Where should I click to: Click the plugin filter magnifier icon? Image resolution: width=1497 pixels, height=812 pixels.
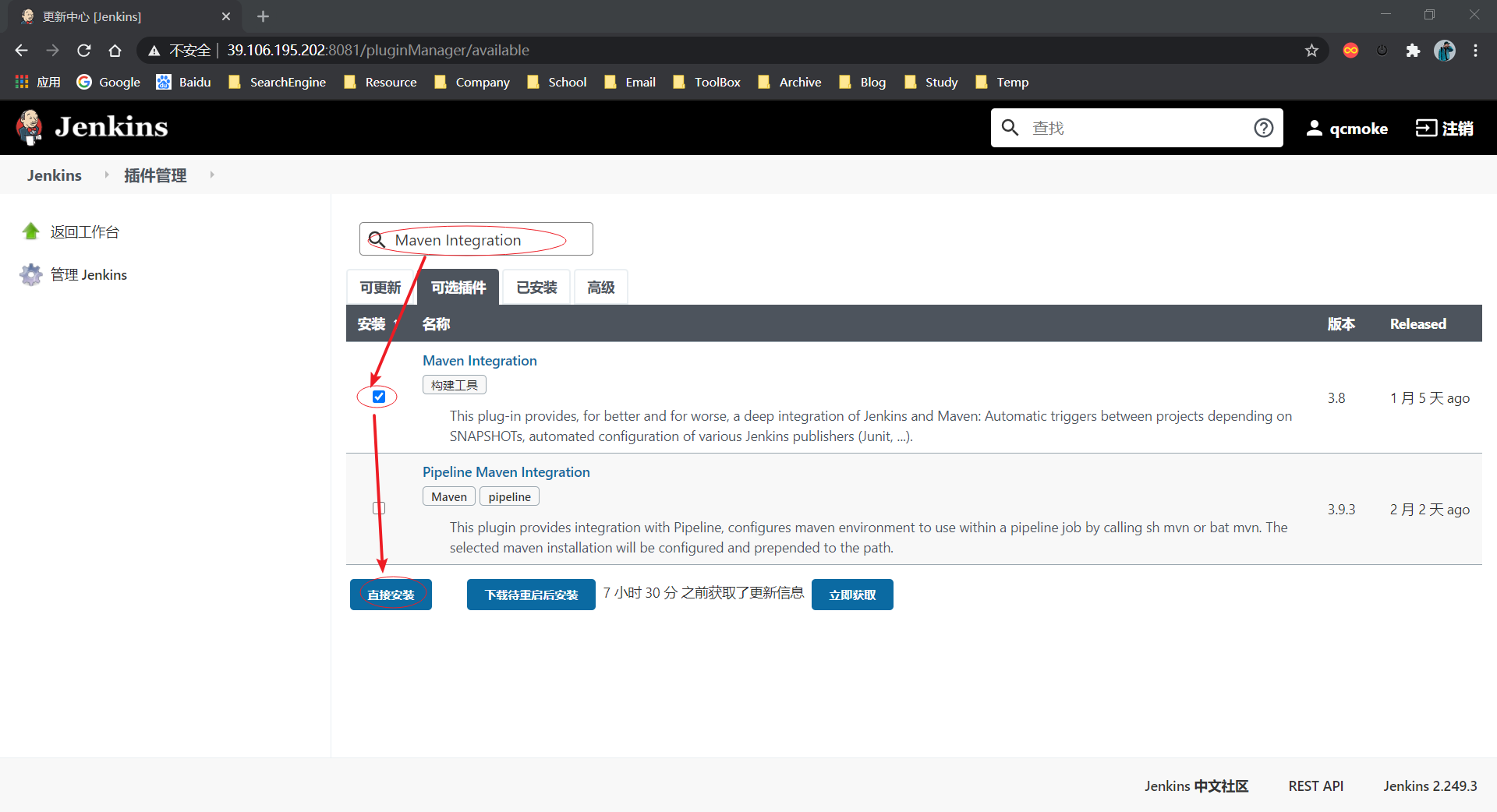tap(377, 239)
